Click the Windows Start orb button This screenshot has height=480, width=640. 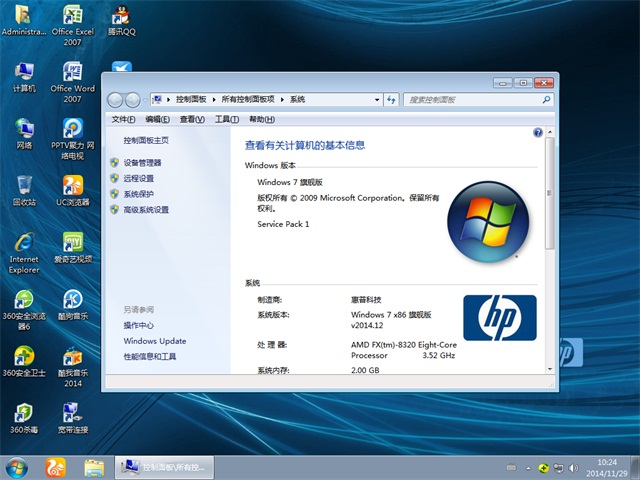(17, 467)
